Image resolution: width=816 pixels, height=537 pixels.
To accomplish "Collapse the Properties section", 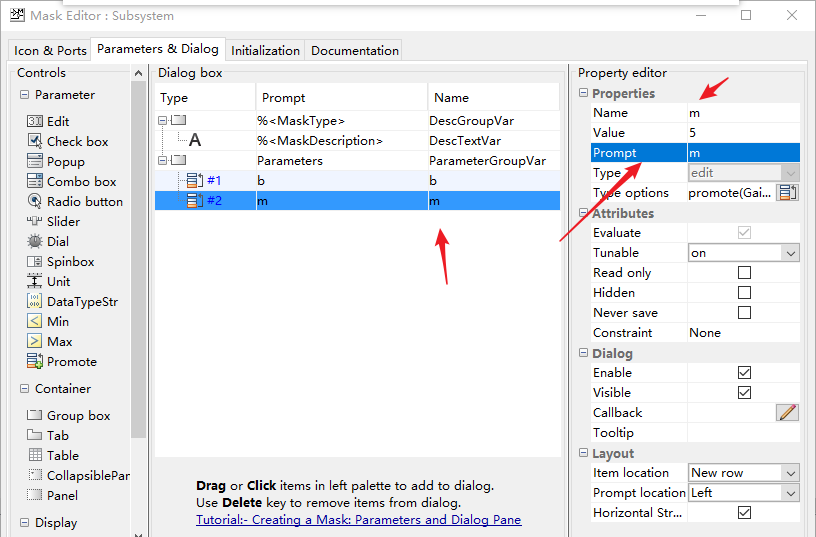I will pos(583,93).
